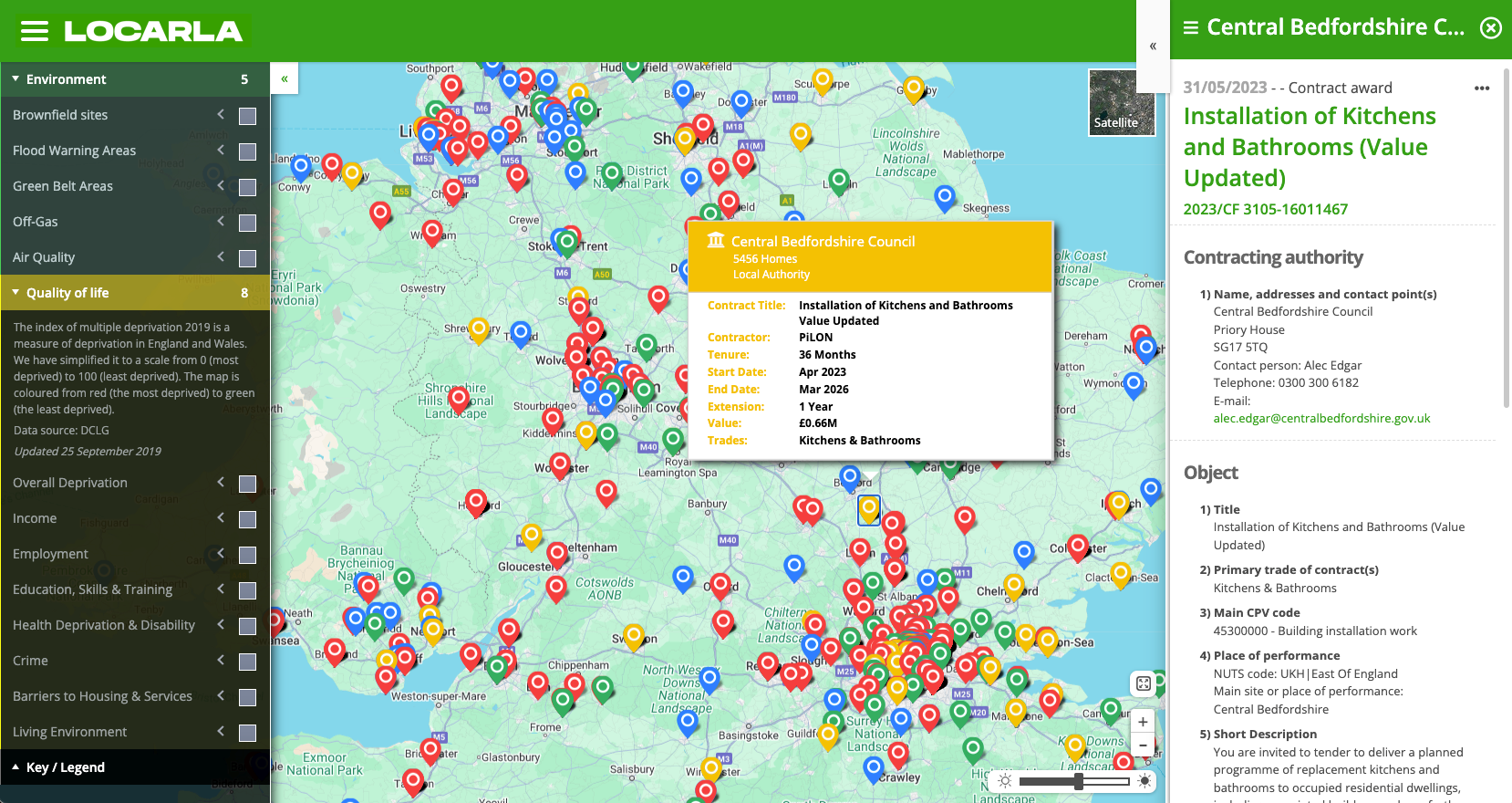Click the blue pin near Wymondham
1512x803 pixels.
(x=1134, y=385)
